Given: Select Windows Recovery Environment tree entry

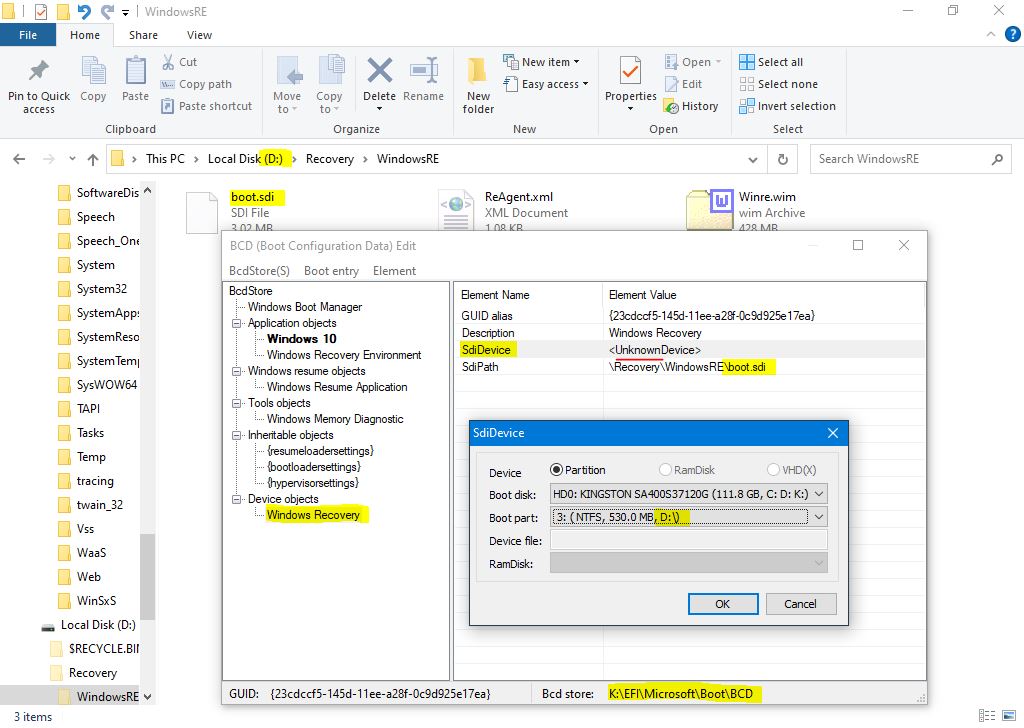Looking at the screenshot, I should [x=344, y=355].
